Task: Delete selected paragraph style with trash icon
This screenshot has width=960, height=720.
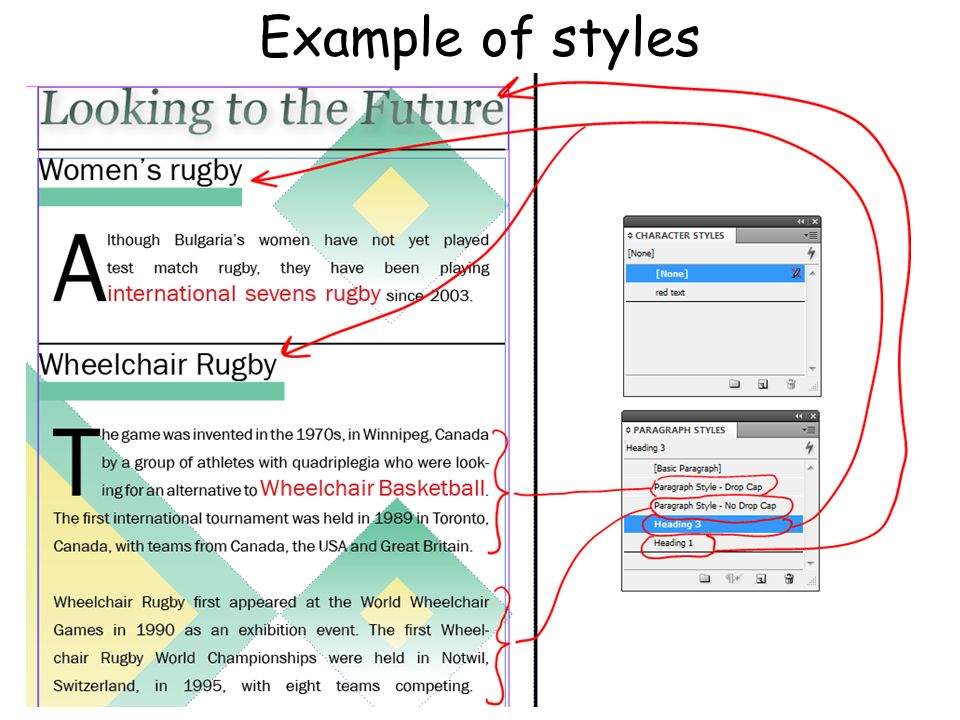Action: pos(789,578)
